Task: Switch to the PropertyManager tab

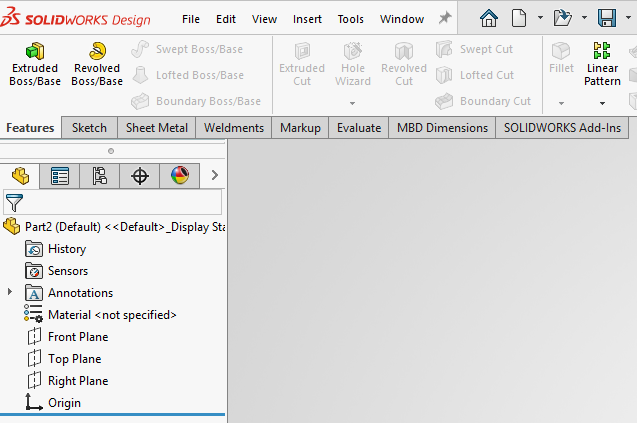Action: point(60,176)
